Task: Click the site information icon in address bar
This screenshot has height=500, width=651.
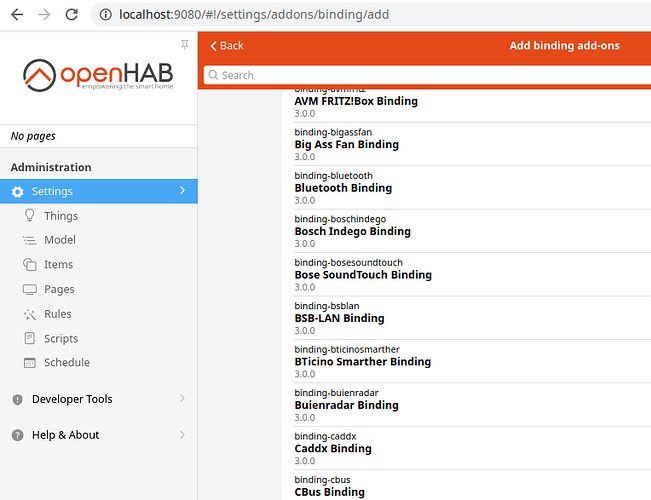Action: (105, 15)
